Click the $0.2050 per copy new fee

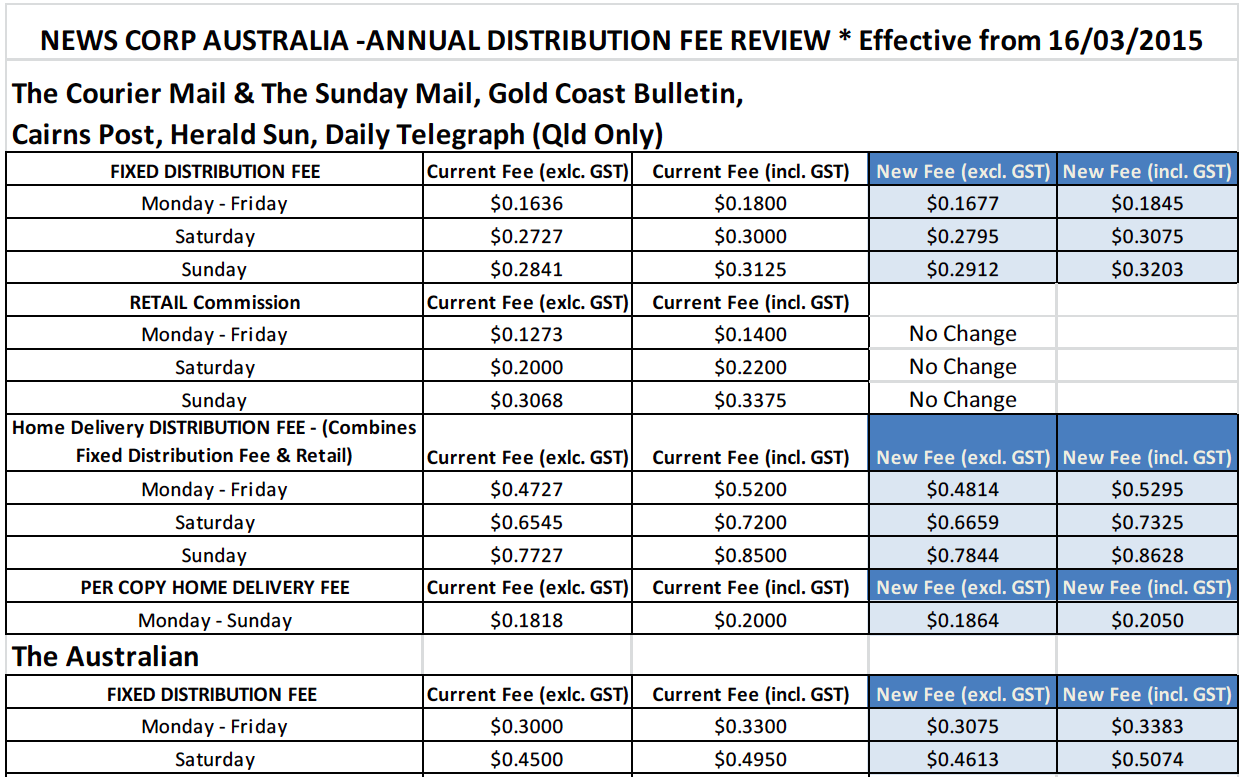[1146, 620]
